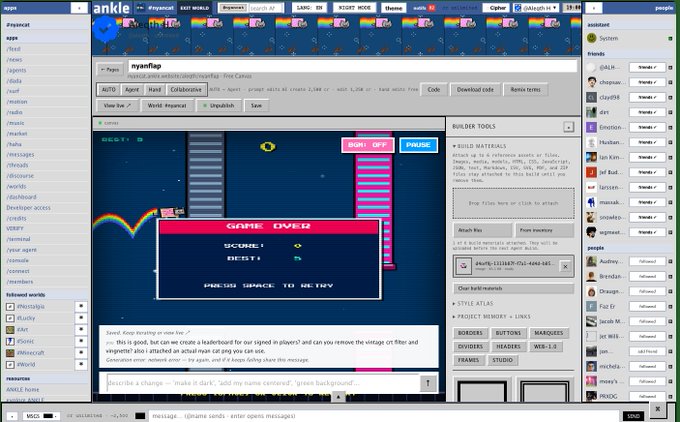The image size is (680, 422).
Task: Expand the PROJECT MEMORY + LINKS section
Action: click(491, 317)
